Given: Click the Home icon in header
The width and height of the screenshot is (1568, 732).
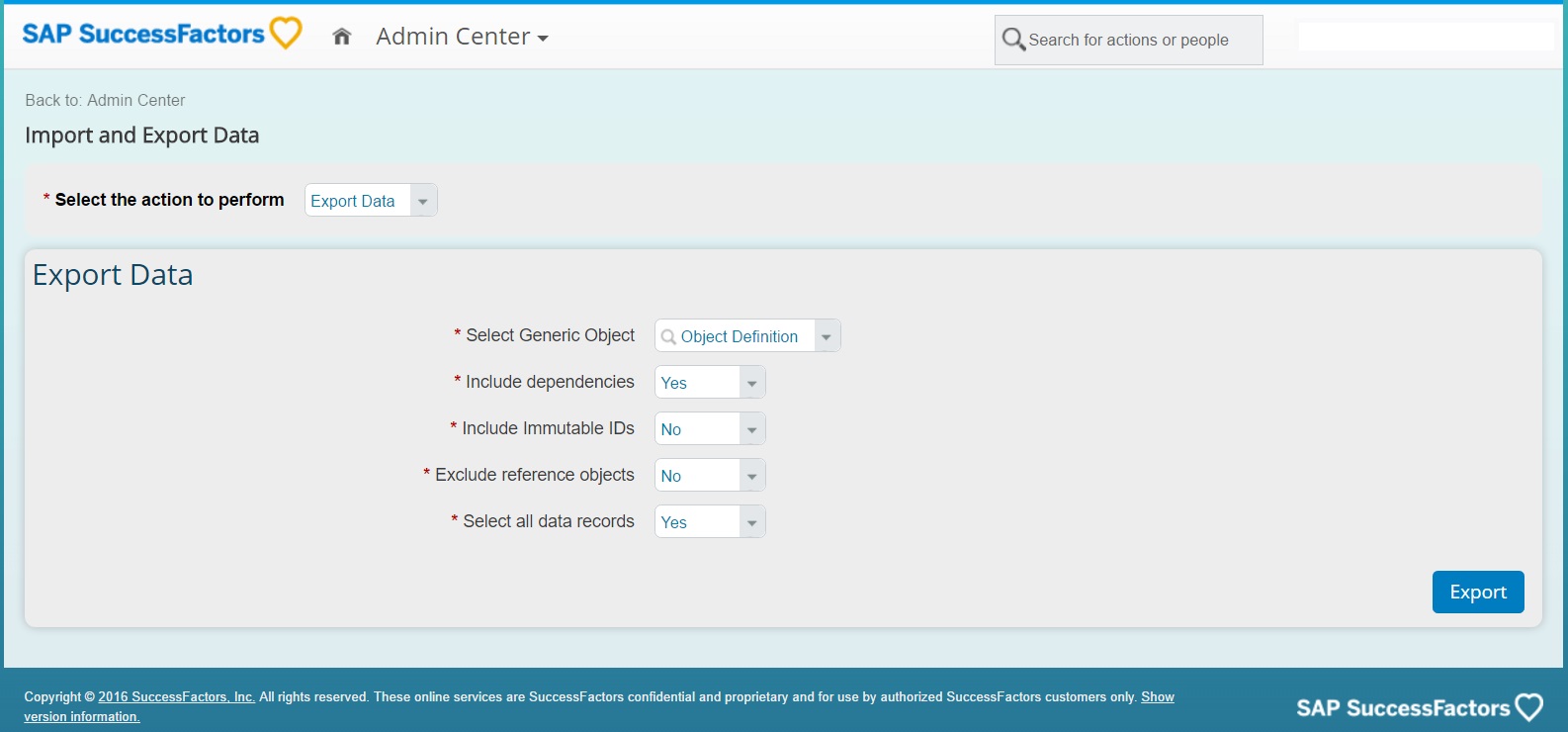Looking at the screenshot, I should pyautogui.click(x=342, y=37).
